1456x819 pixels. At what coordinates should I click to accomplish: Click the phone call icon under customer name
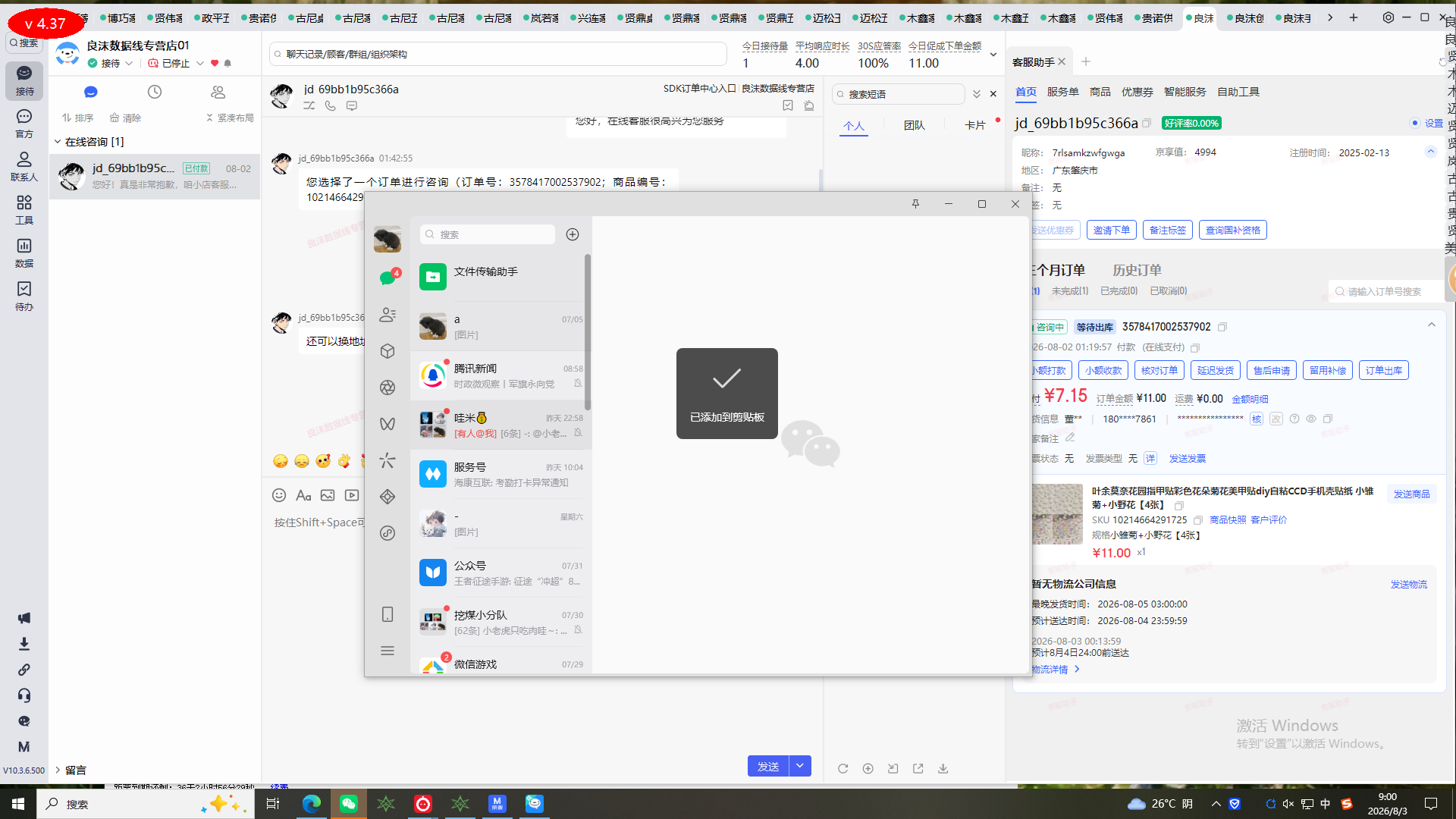331,106
